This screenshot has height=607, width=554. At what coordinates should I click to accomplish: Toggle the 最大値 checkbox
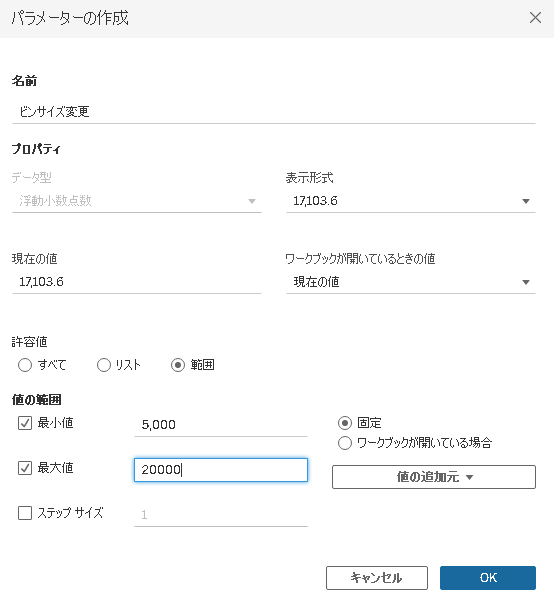point(25,468)
